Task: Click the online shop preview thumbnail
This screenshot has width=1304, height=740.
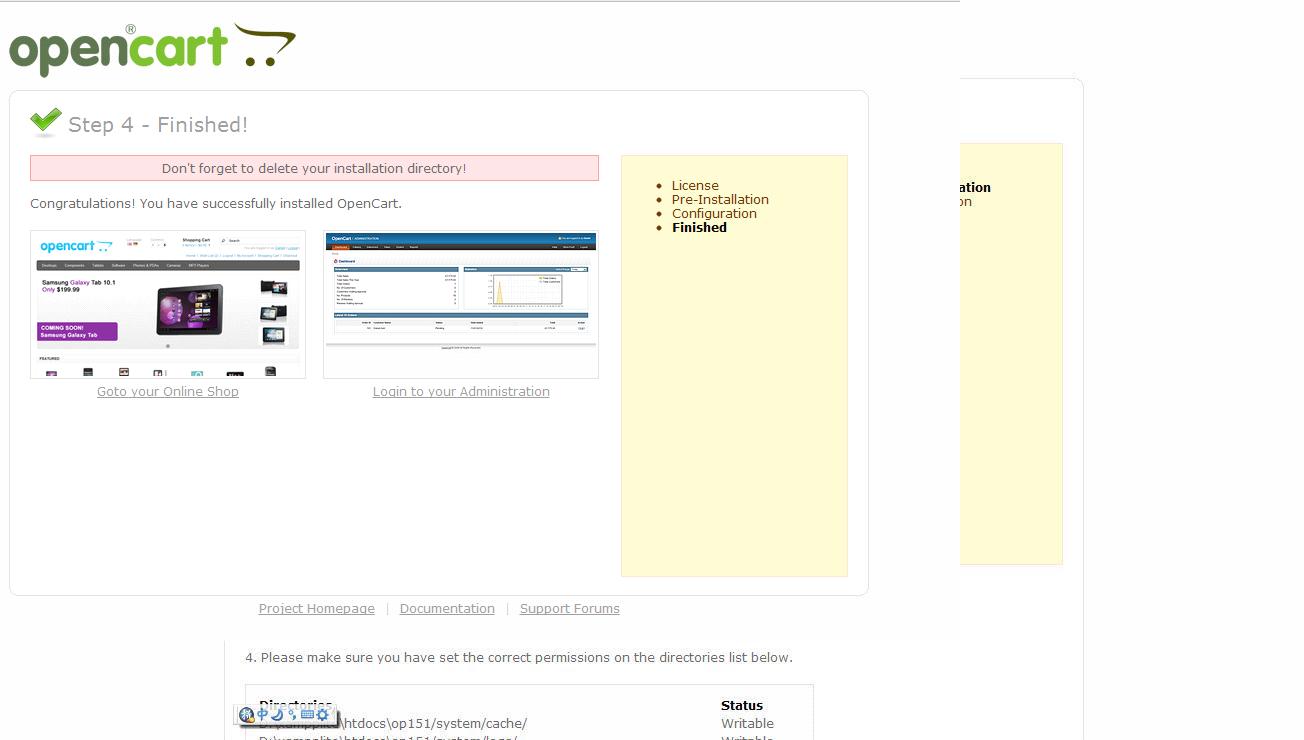Action: click(x=167, y=304)
